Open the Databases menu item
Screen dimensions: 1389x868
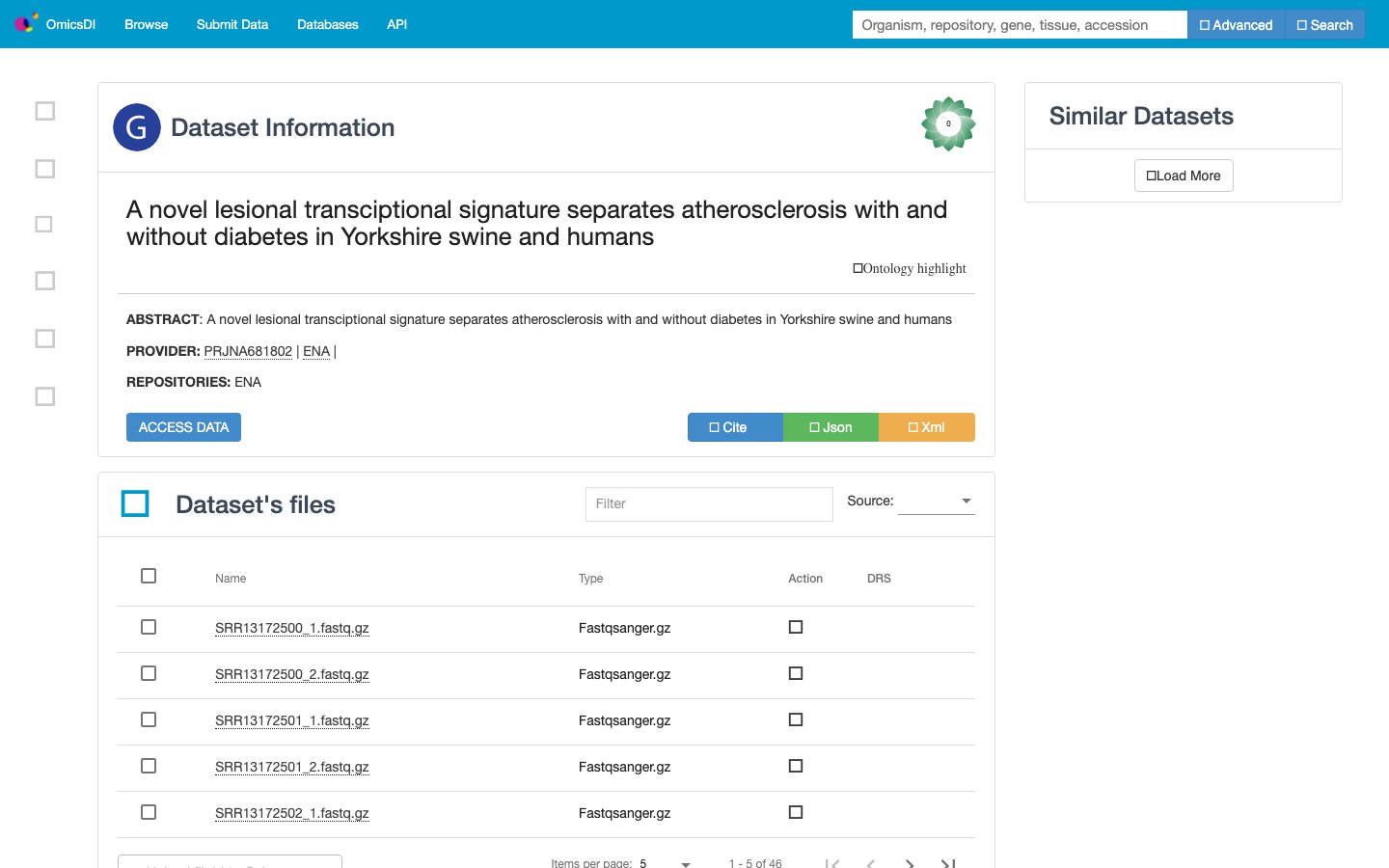pyautogui.click(x=328, y=24)
